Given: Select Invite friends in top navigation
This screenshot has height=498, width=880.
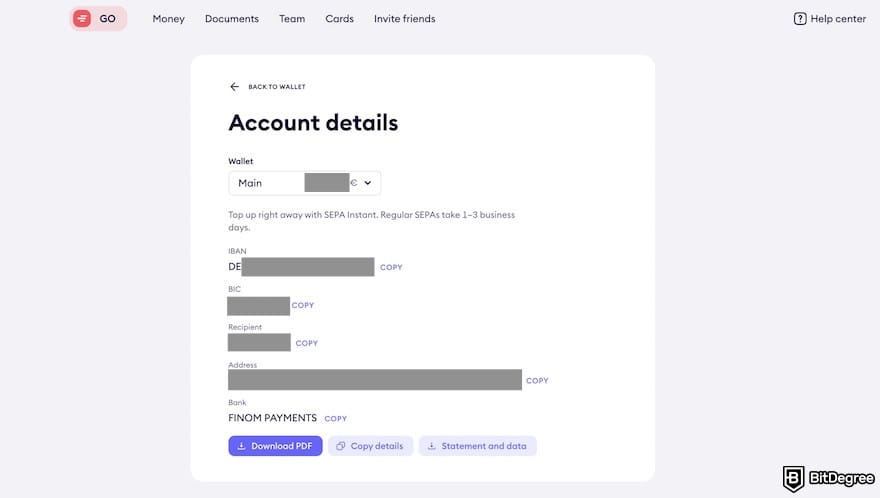Looking at the screenshot, I should click(x=405, y=19).
